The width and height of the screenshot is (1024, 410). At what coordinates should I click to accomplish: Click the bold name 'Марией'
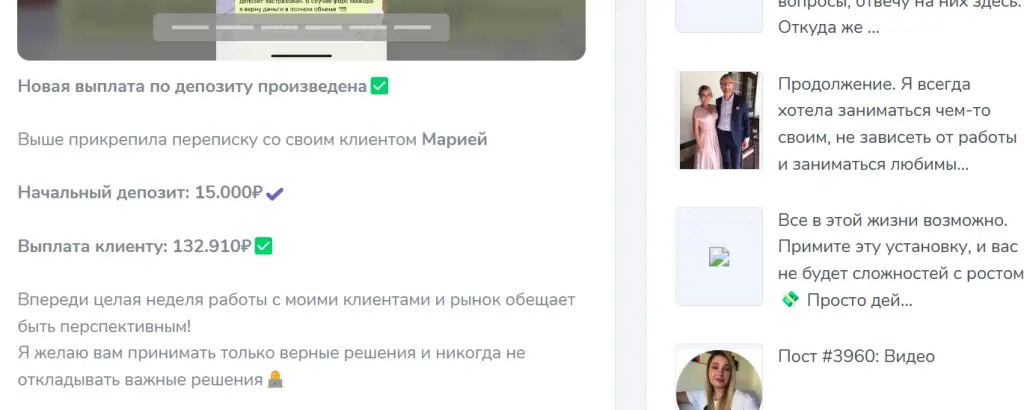(x=455, y=140)
